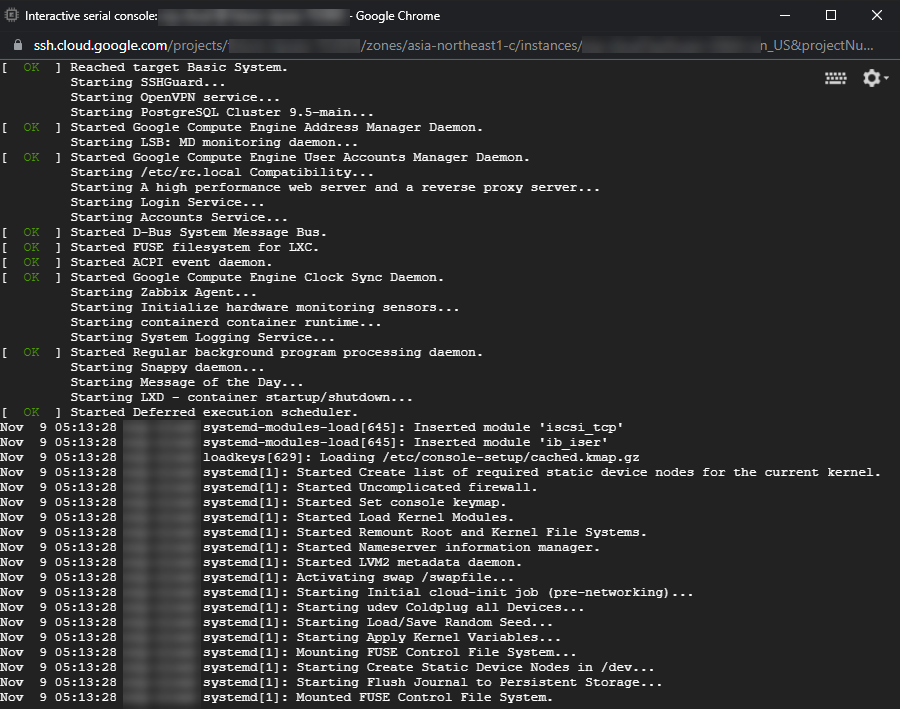Screen dimensions: 900x709
Task: Click 'Started Google Compute Engine Address Manager Daemon.'
Action: 276,127
